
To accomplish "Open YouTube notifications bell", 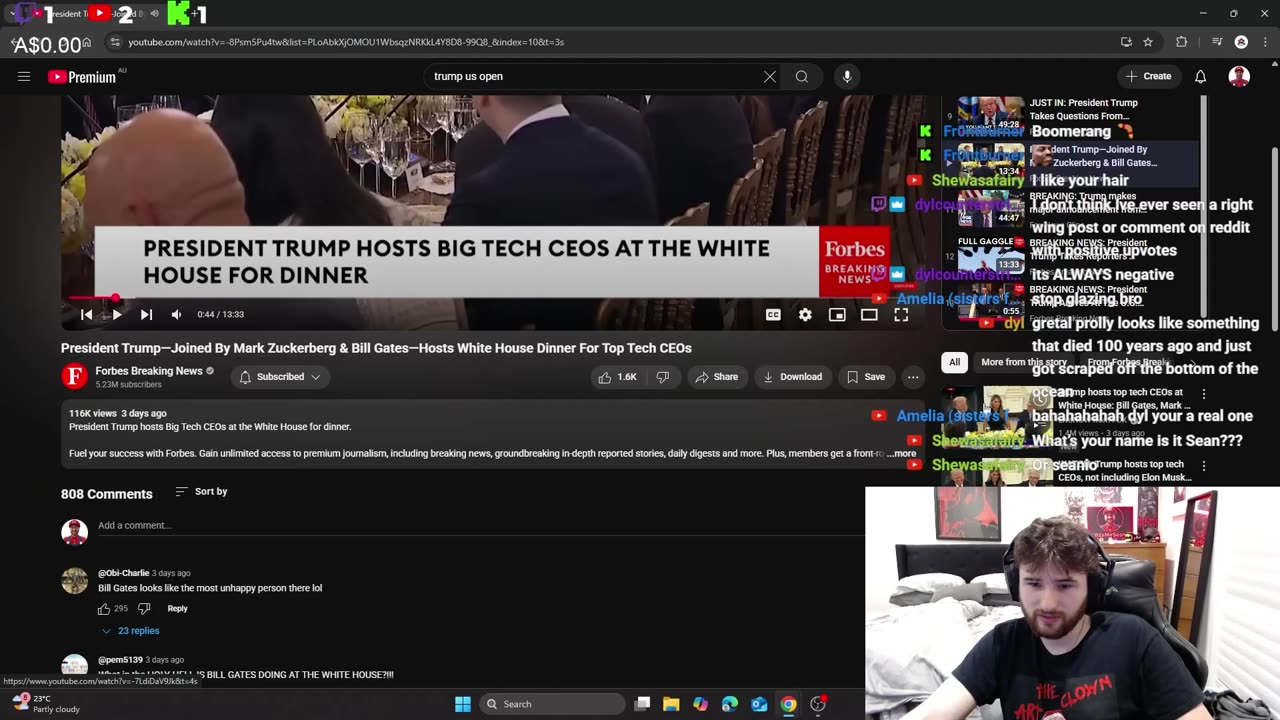I will [x=1200, y=76].
